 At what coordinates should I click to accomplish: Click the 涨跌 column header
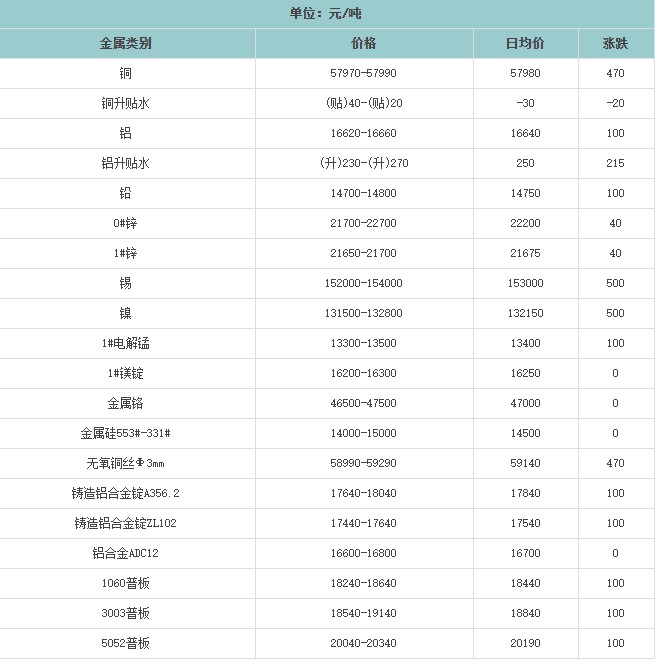tap(615, 44)
